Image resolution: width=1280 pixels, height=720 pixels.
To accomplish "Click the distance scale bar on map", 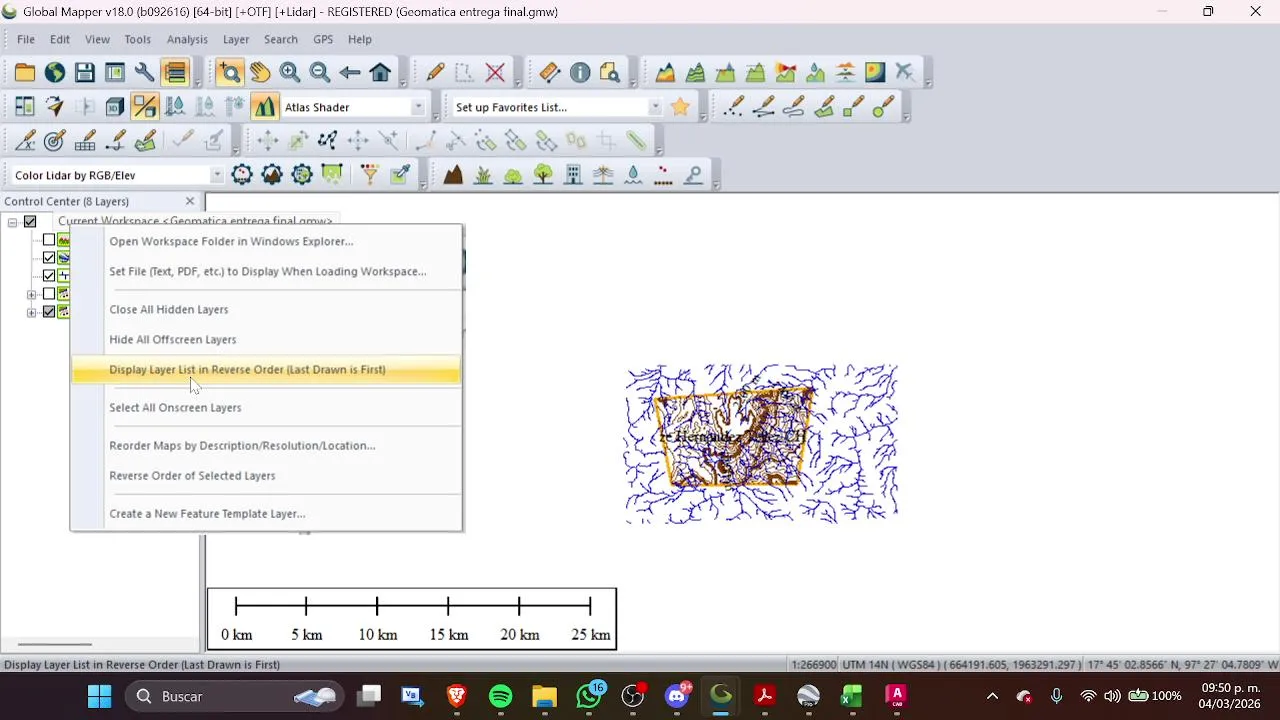I will 412,619.
